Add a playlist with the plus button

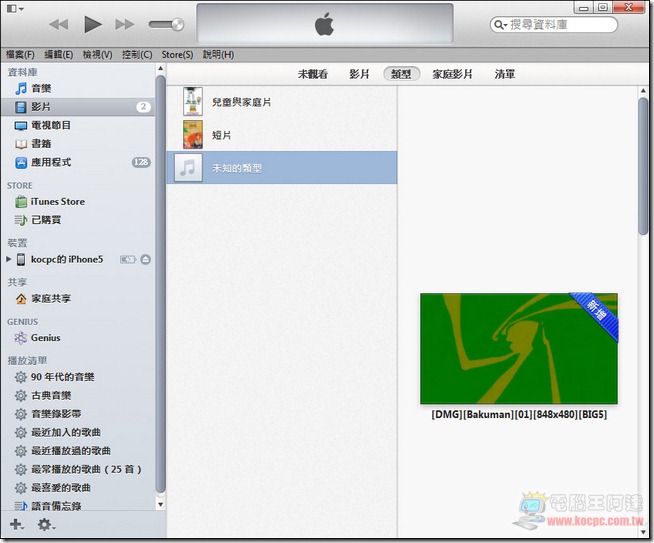click(16, 524)
